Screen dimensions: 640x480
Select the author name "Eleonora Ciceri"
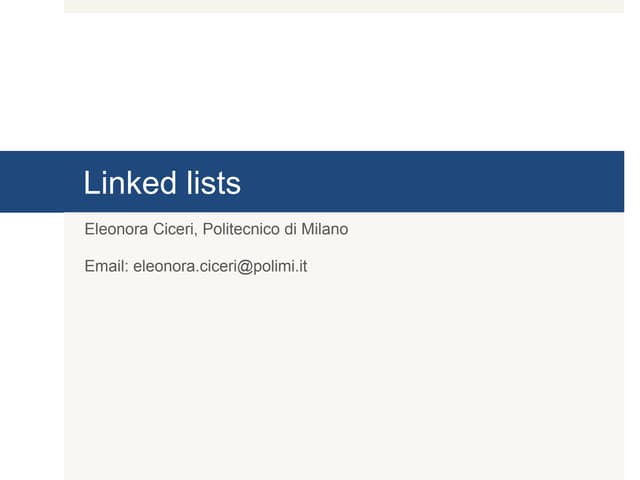(140, 229)
